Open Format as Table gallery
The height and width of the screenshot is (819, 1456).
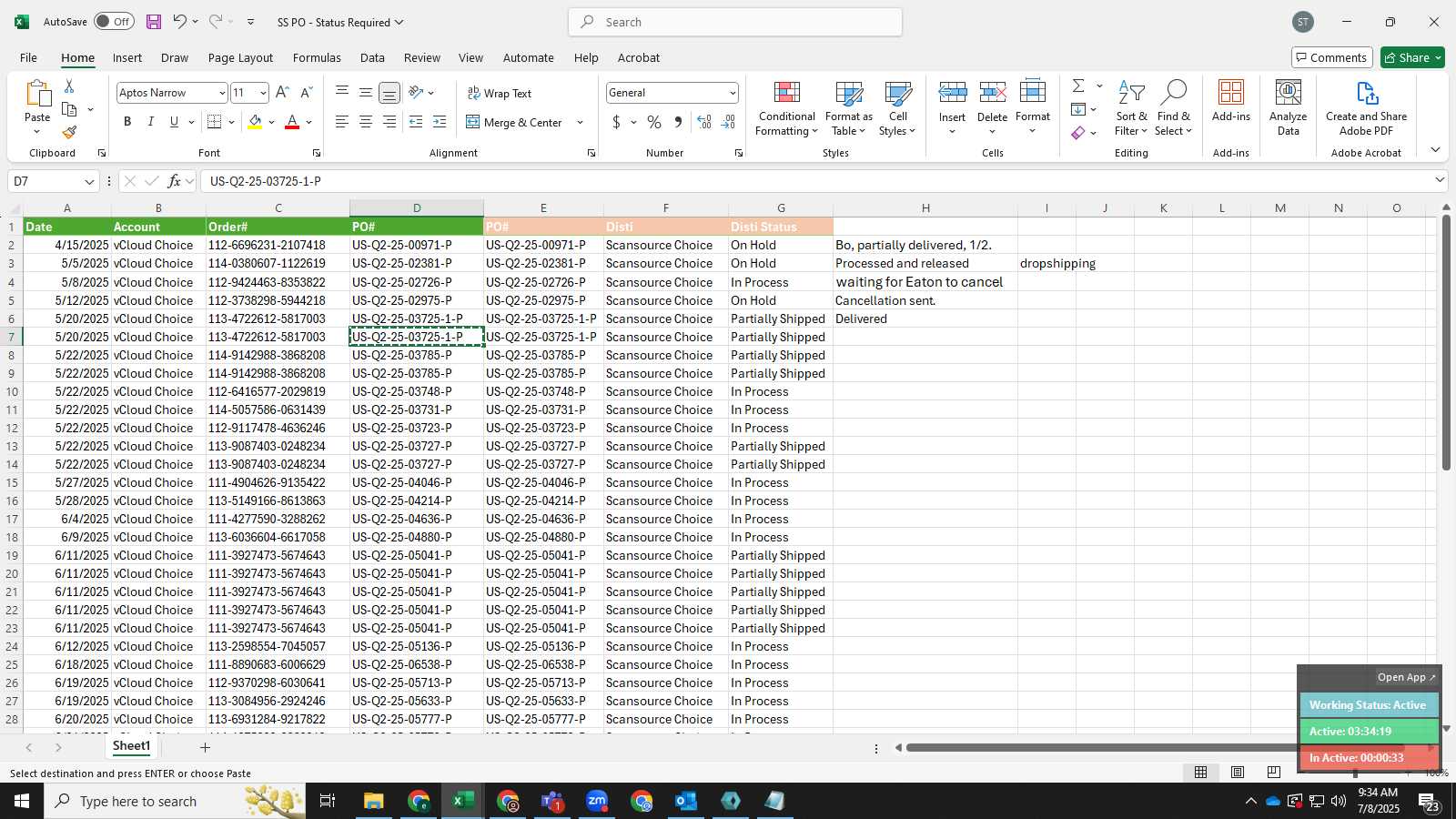pyautogui.click(x=848, y=108)
